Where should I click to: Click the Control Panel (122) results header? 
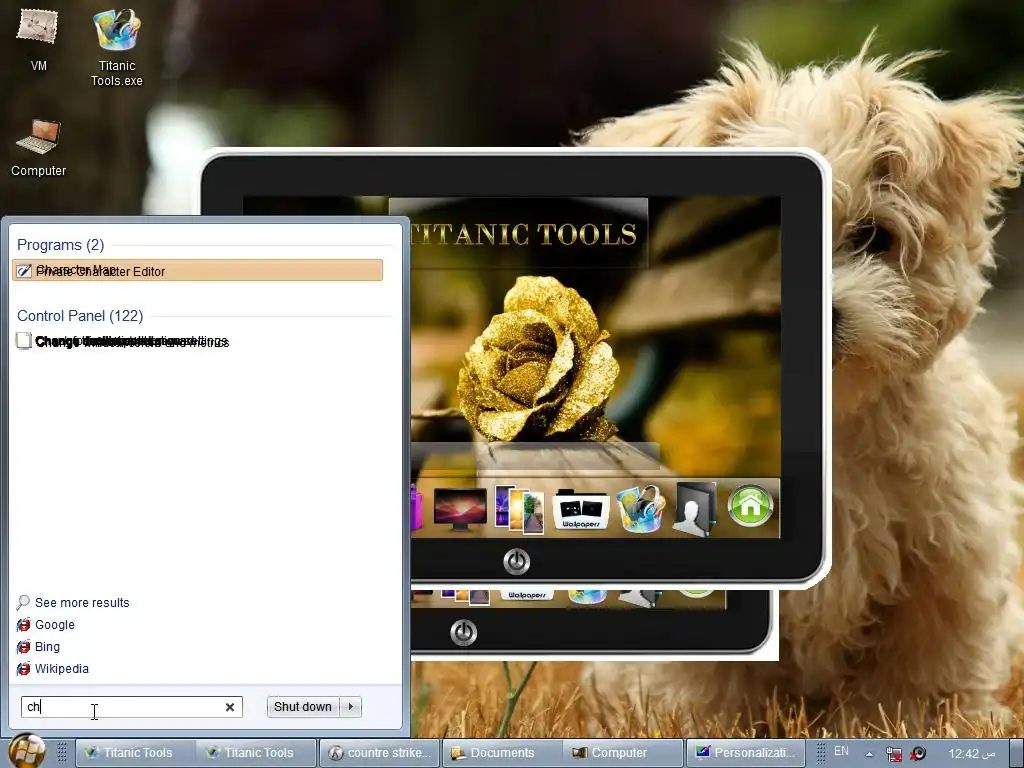click(x=80, y=316)
